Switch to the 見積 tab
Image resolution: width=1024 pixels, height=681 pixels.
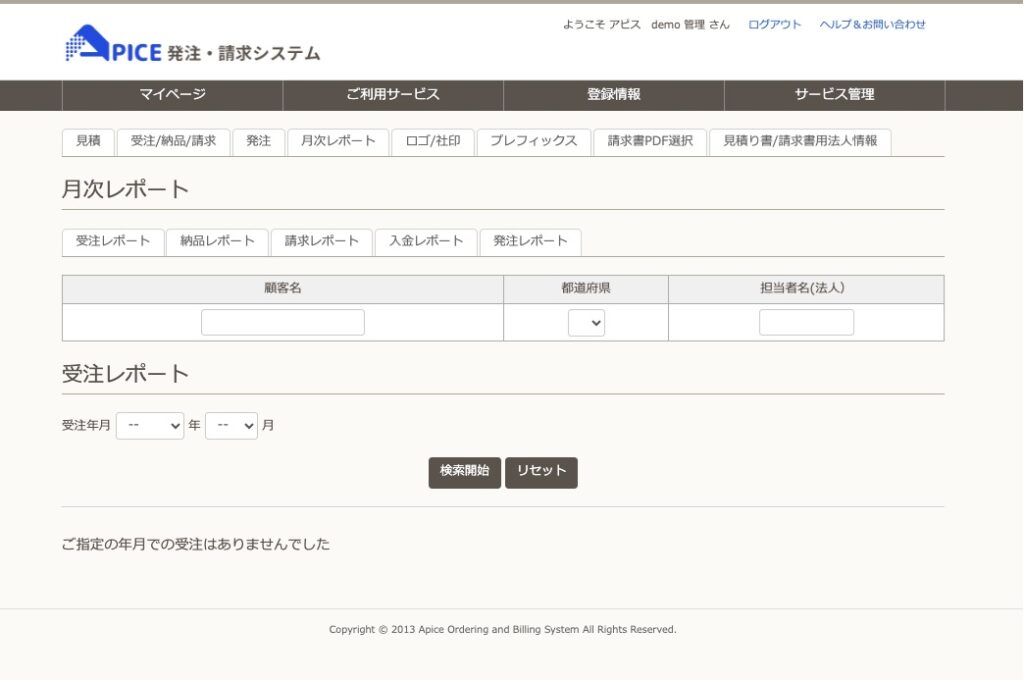[x=88, y=142]
